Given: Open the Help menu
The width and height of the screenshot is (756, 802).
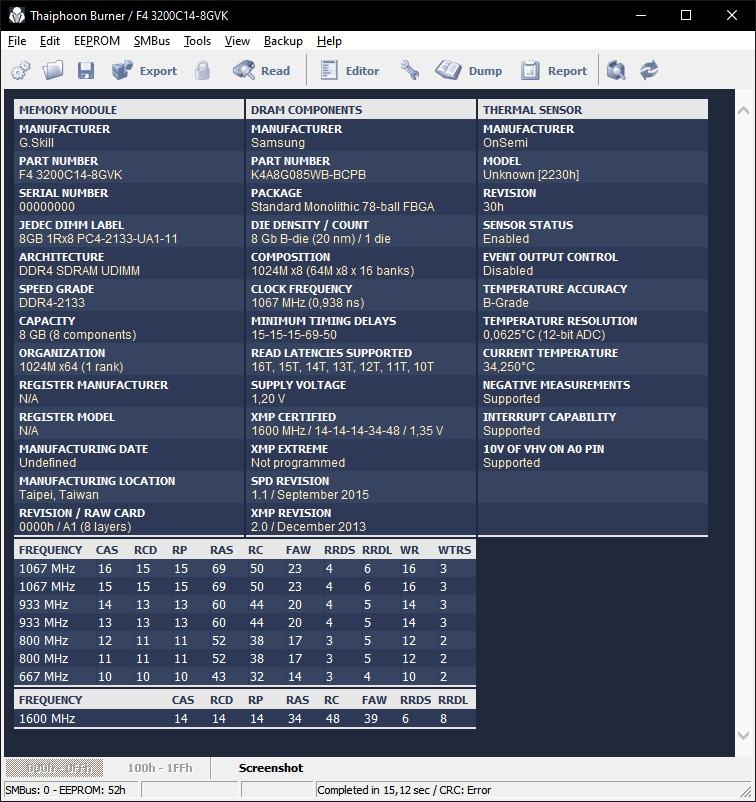Looking at the screenshot, I should click(329, 41).
